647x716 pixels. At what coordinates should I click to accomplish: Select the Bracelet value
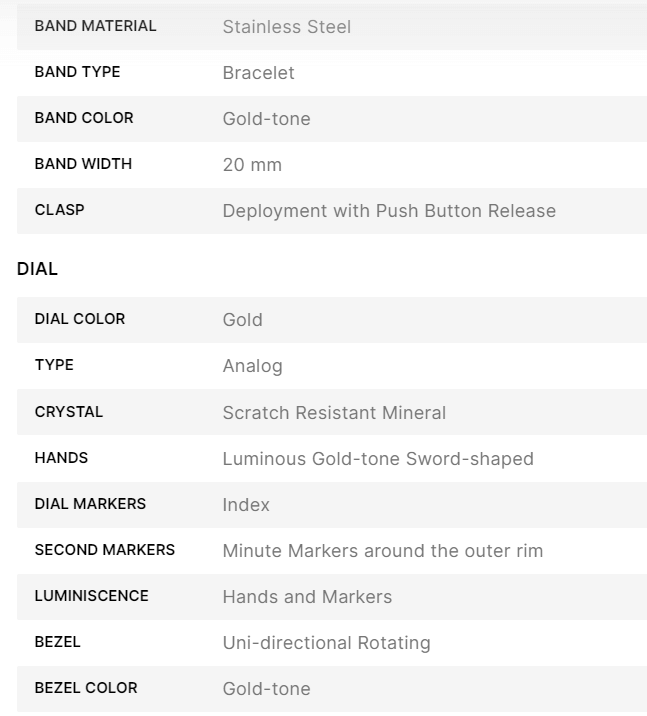tap(258, 73)
